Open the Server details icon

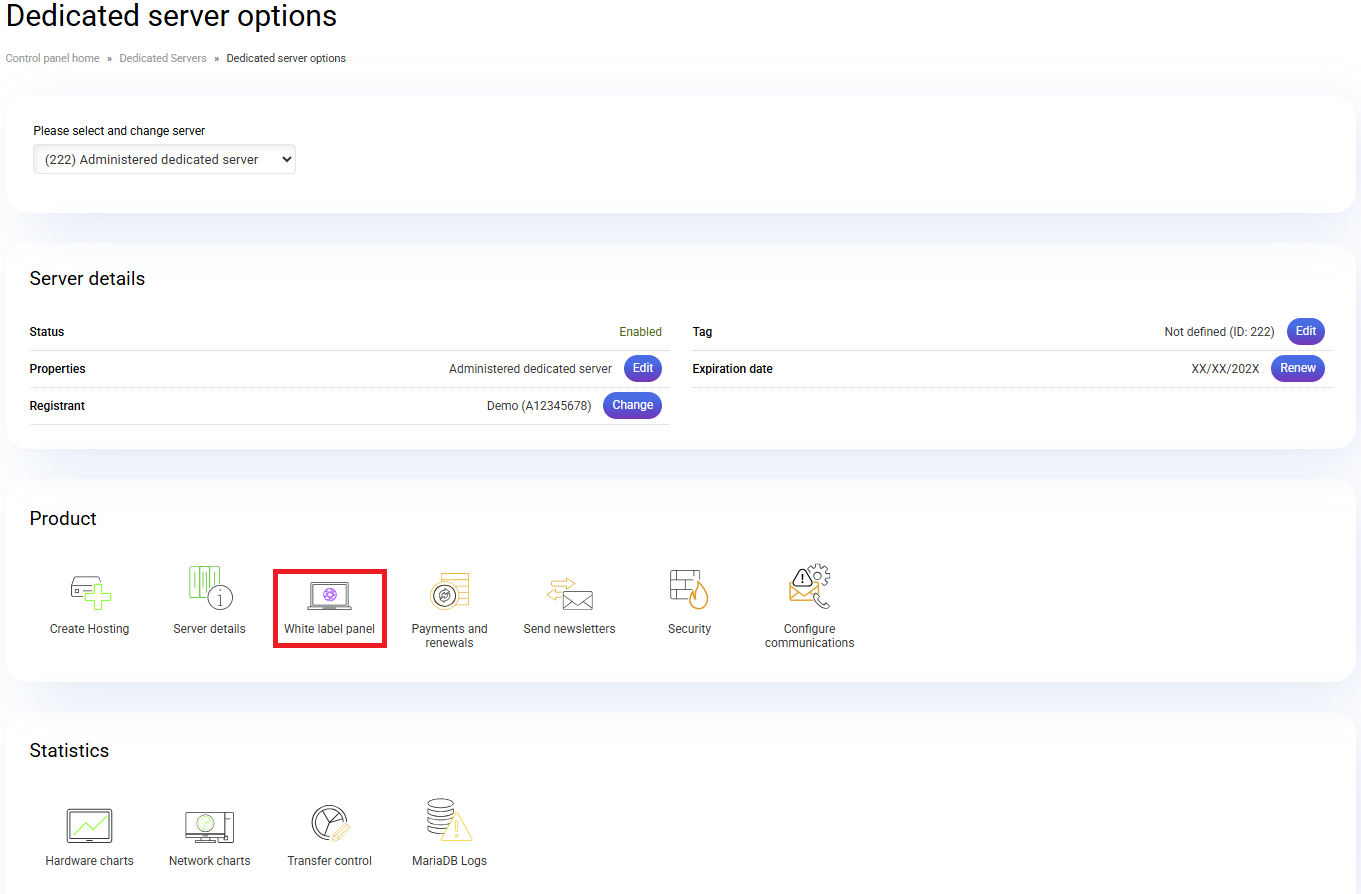210,588
